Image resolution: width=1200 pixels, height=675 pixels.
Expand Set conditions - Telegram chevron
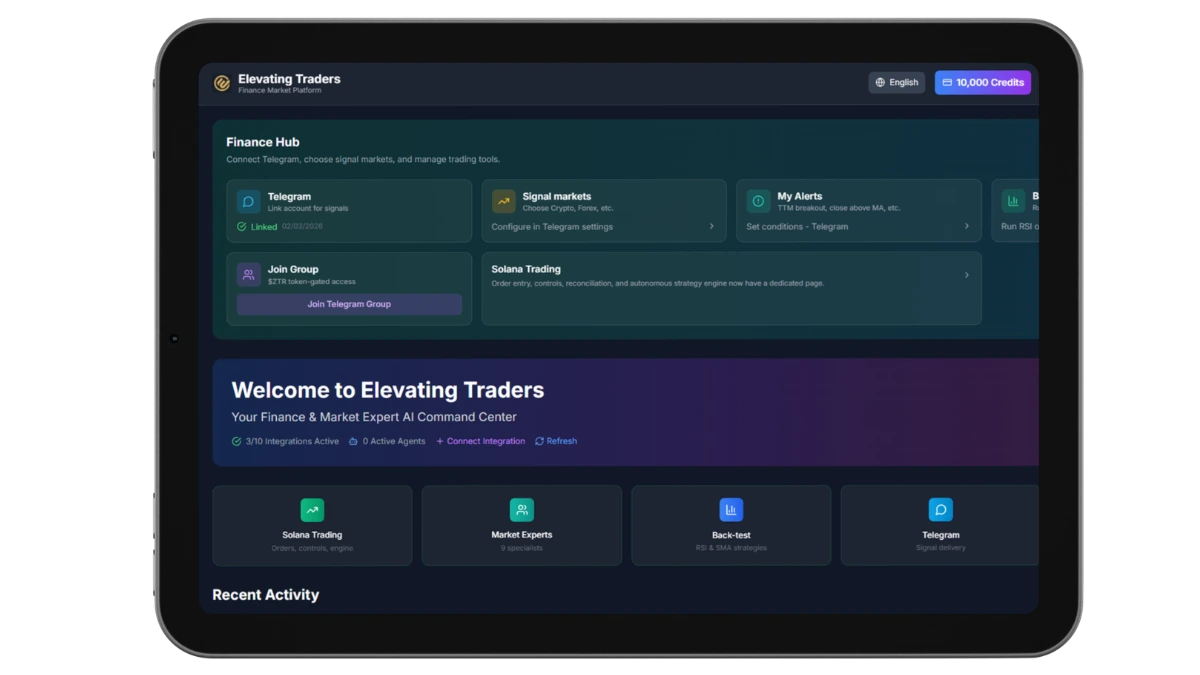click(x=967, y=226)
